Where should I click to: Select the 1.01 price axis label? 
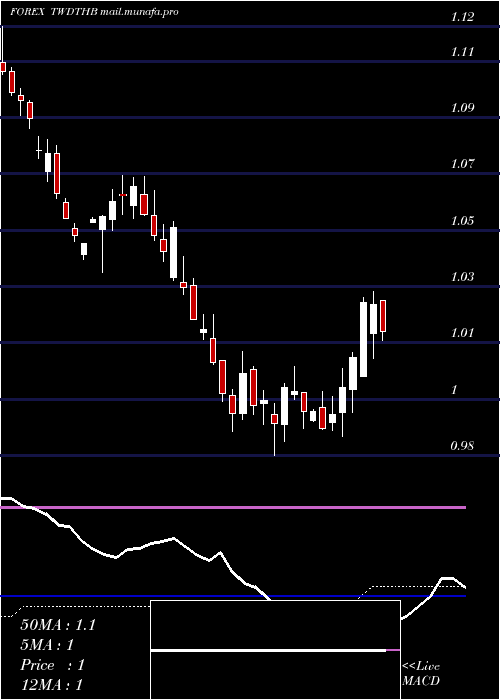click(462, 333)
